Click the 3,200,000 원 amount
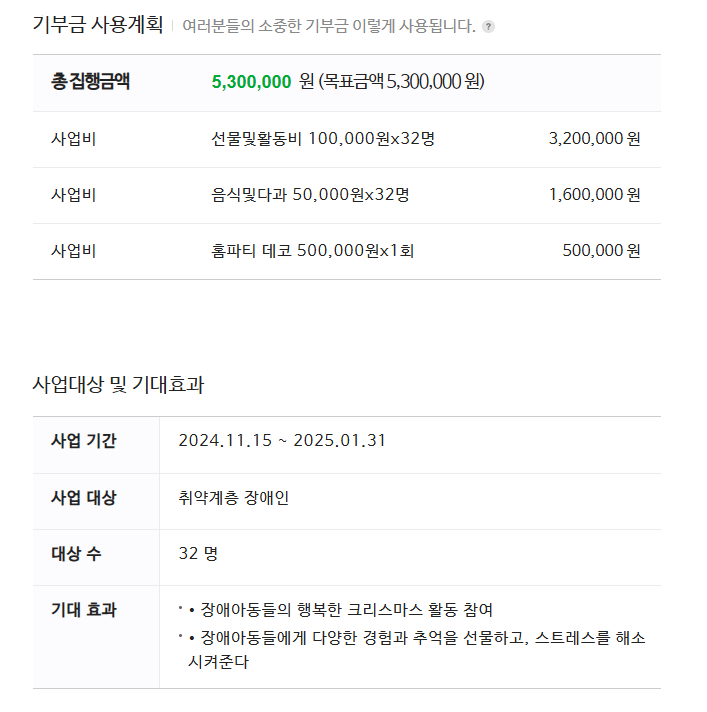Viewport: 707px width, 712px height. point(594,138)
